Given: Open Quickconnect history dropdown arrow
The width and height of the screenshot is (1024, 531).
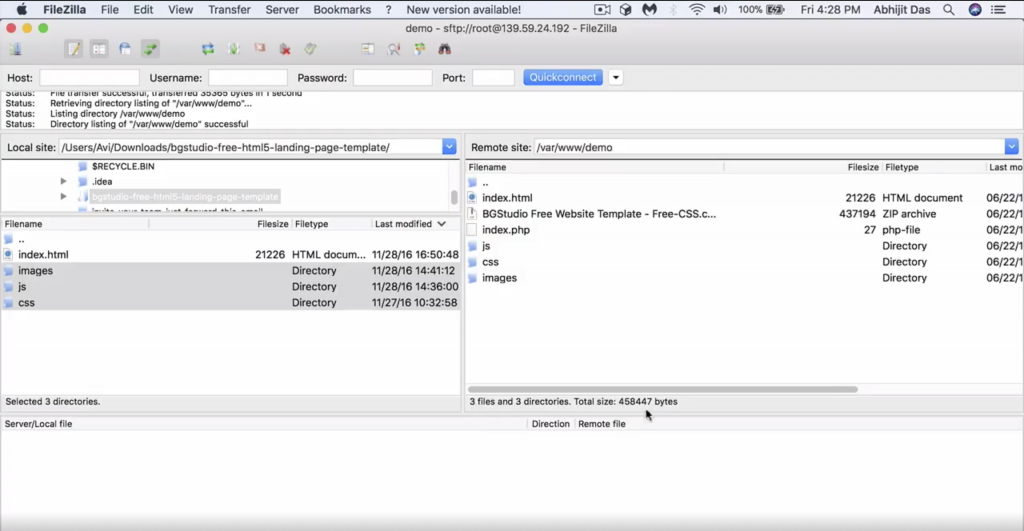Looking at the screenshot, I should tap(615, 77).
